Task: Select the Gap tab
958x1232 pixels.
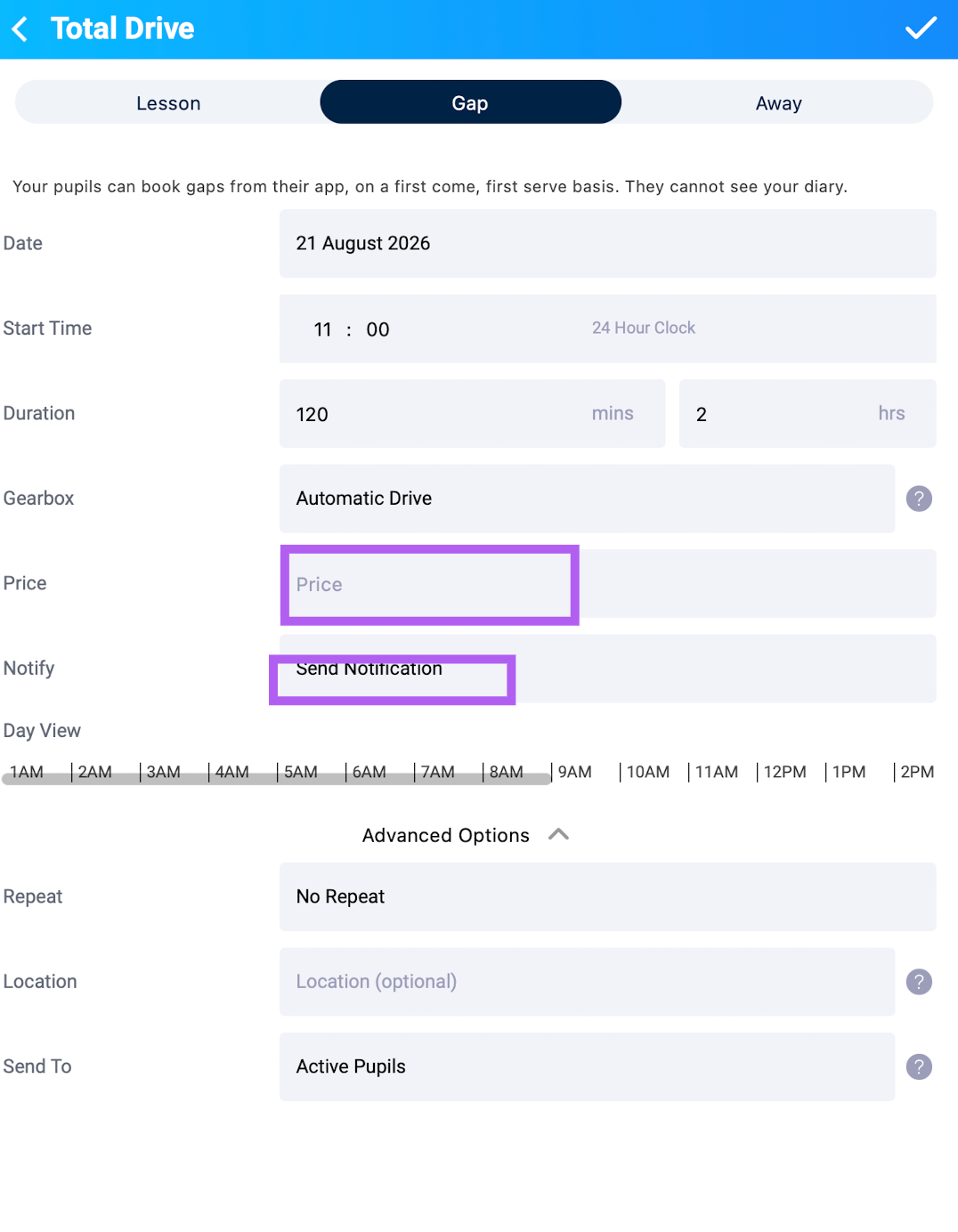Action: click(x=470, y=102)
